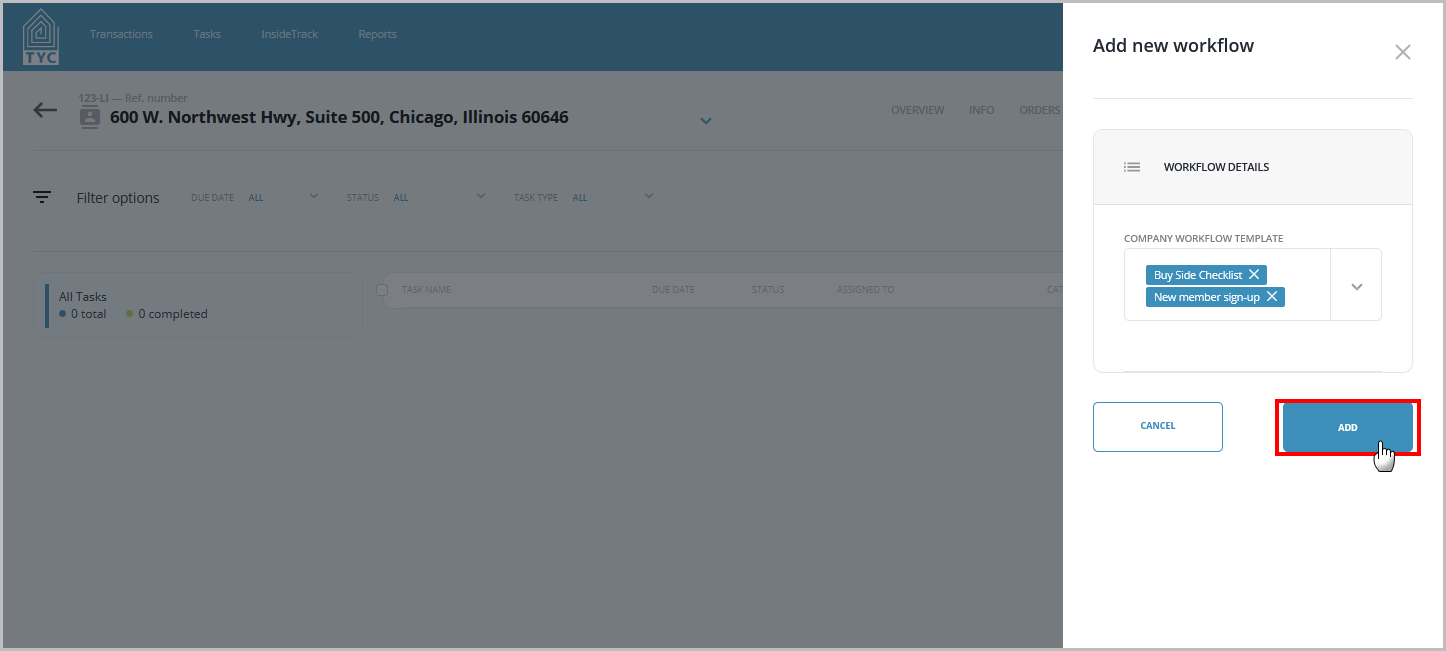Remove the Buy Side Checklist tag
1446x651 pixels.
coord(1253,274)
